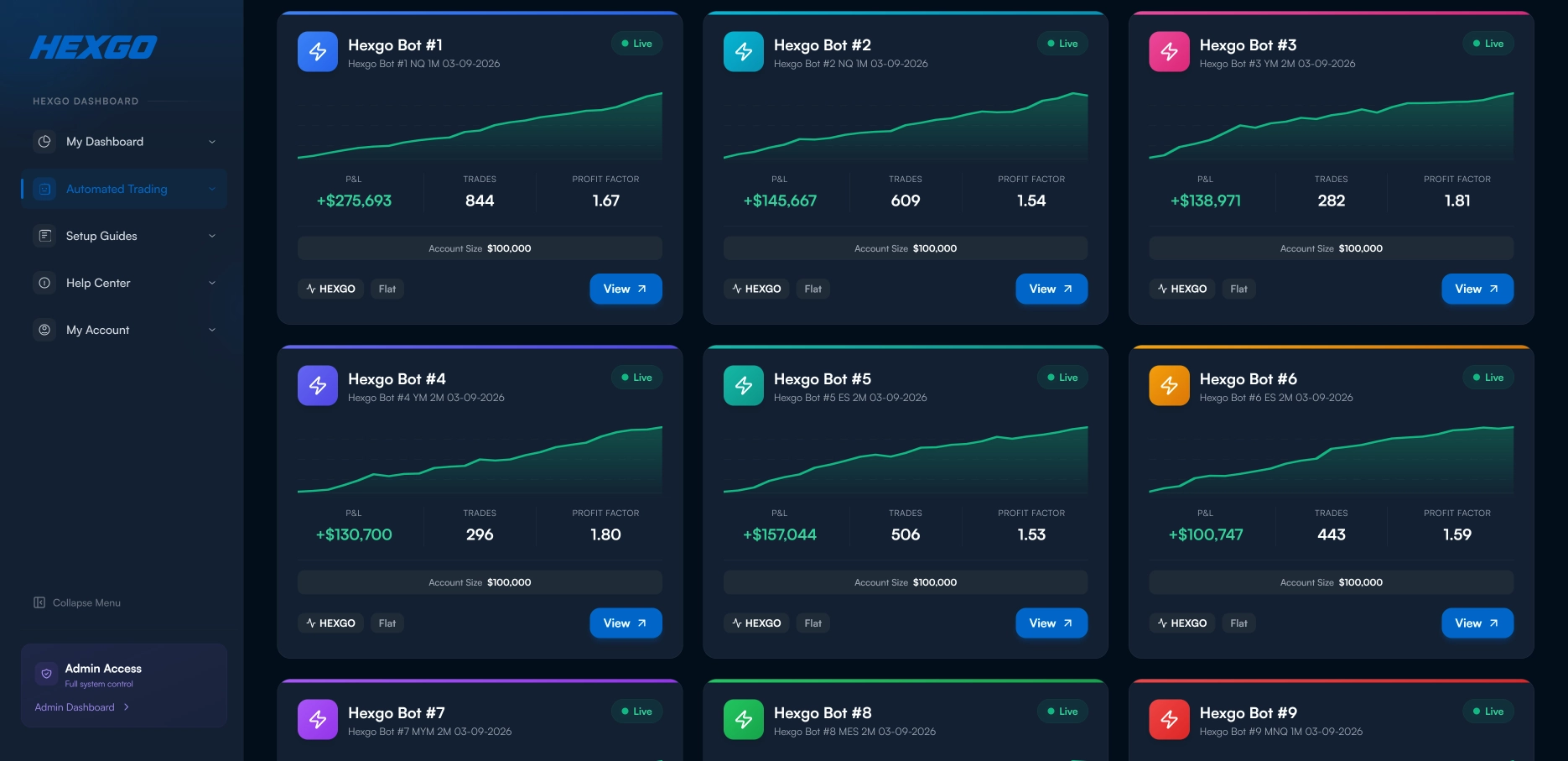
Task: Expand the My Account chevron
Action: click(x=212, y=330)
